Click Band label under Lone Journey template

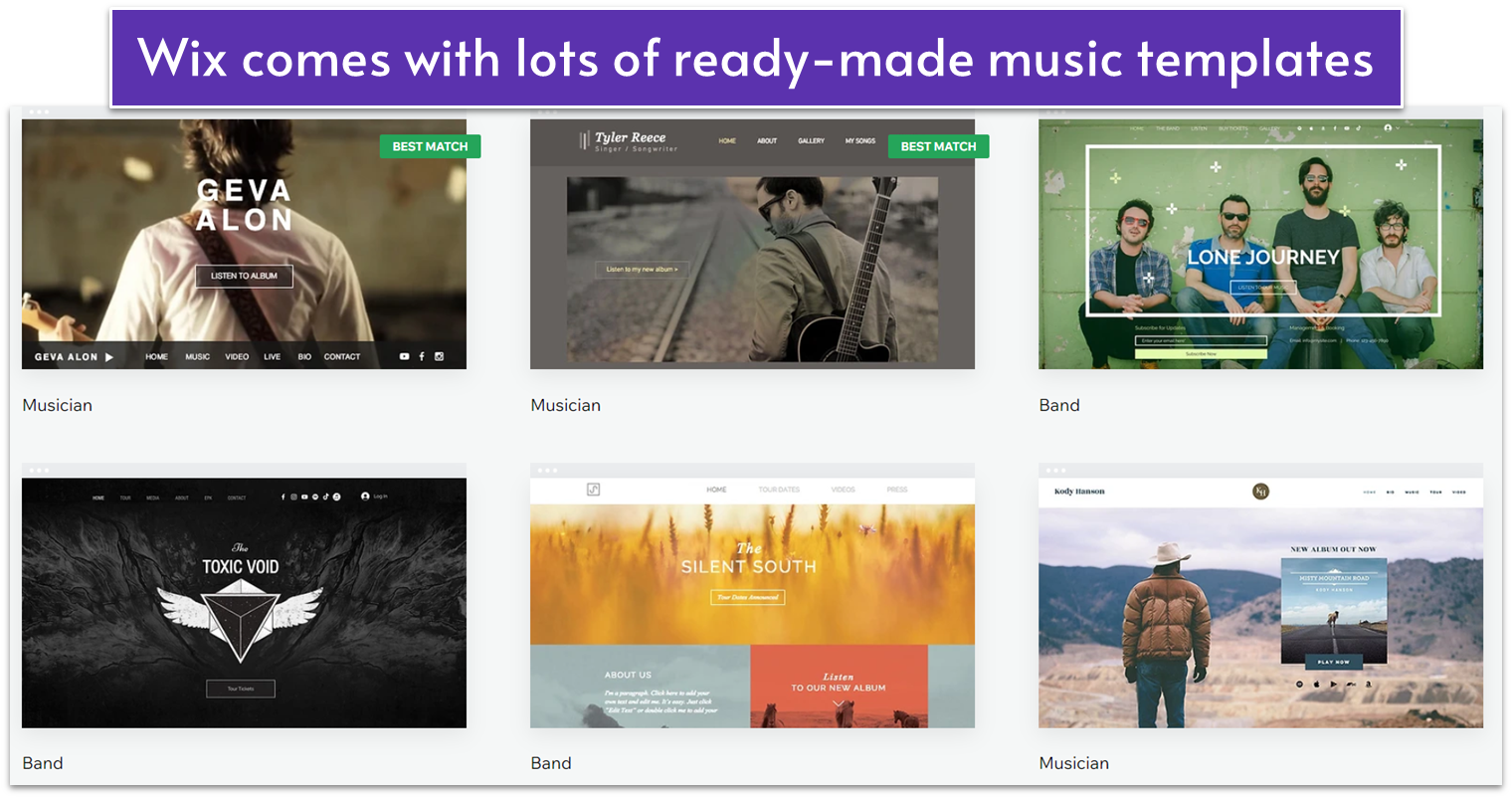(x=1059, y=405)
